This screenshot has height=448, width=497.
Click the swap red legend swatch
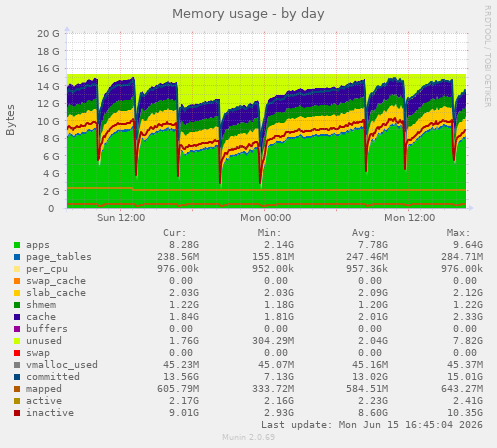coord(17,353)
